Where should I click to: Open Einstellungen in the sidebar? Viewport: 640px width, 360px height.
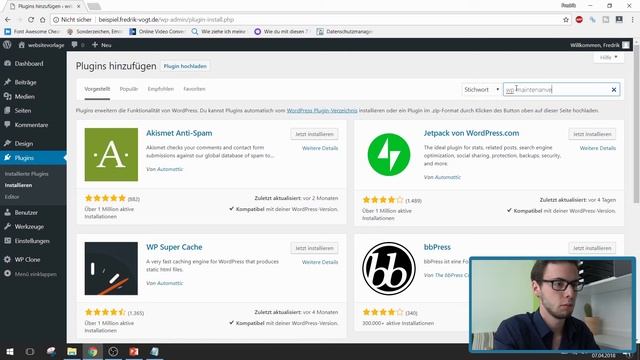32,241
